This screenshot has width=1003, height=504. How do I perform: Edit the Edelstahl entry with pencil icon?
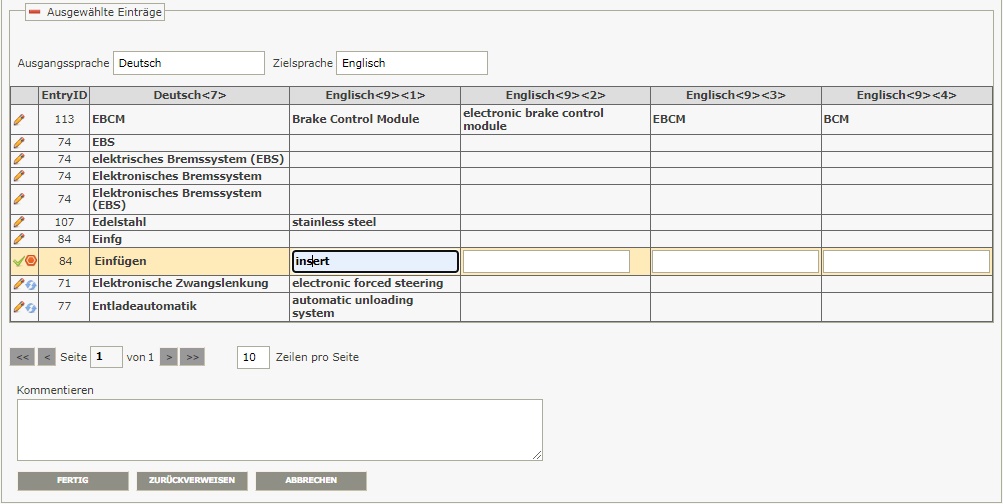pyautogui.click(x=19, y=222)
